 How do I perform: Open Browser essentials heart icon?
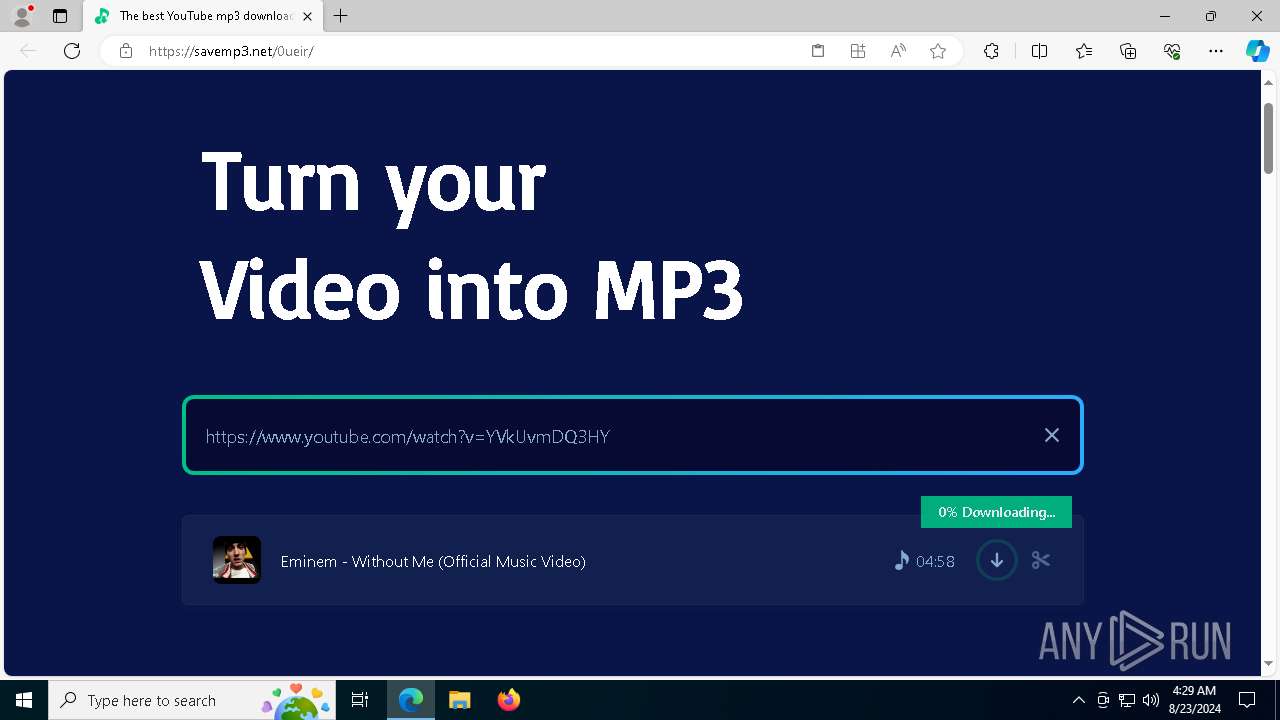coord(1172,51)
